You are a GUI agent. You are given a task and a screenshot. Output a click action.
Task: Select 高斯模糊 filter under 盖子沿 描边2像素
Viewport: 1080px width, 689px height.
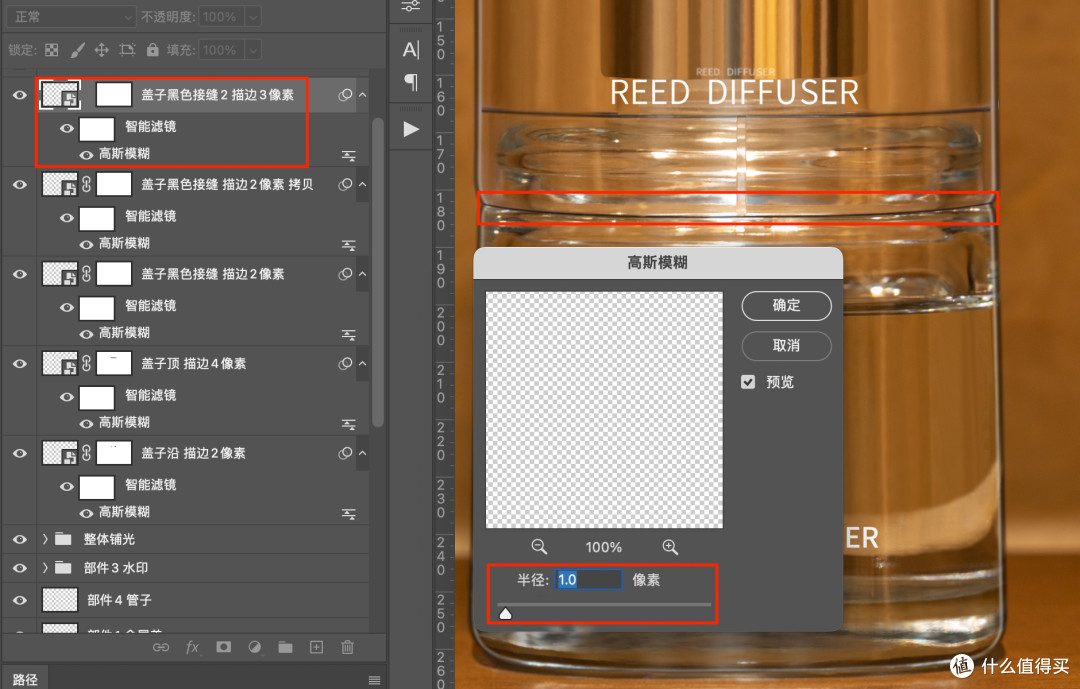click(124, 512)
